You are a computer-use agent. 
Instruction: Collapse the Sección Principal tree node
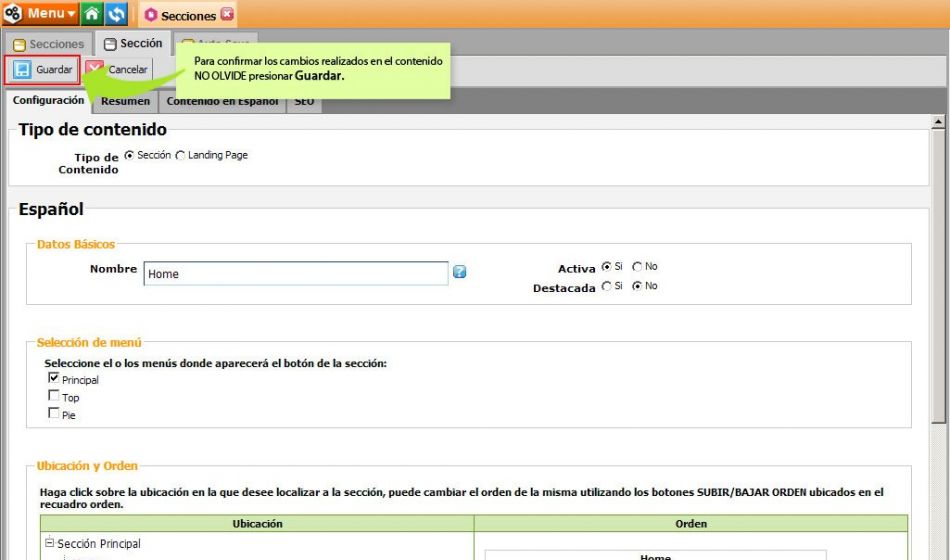tap(50, 542)
